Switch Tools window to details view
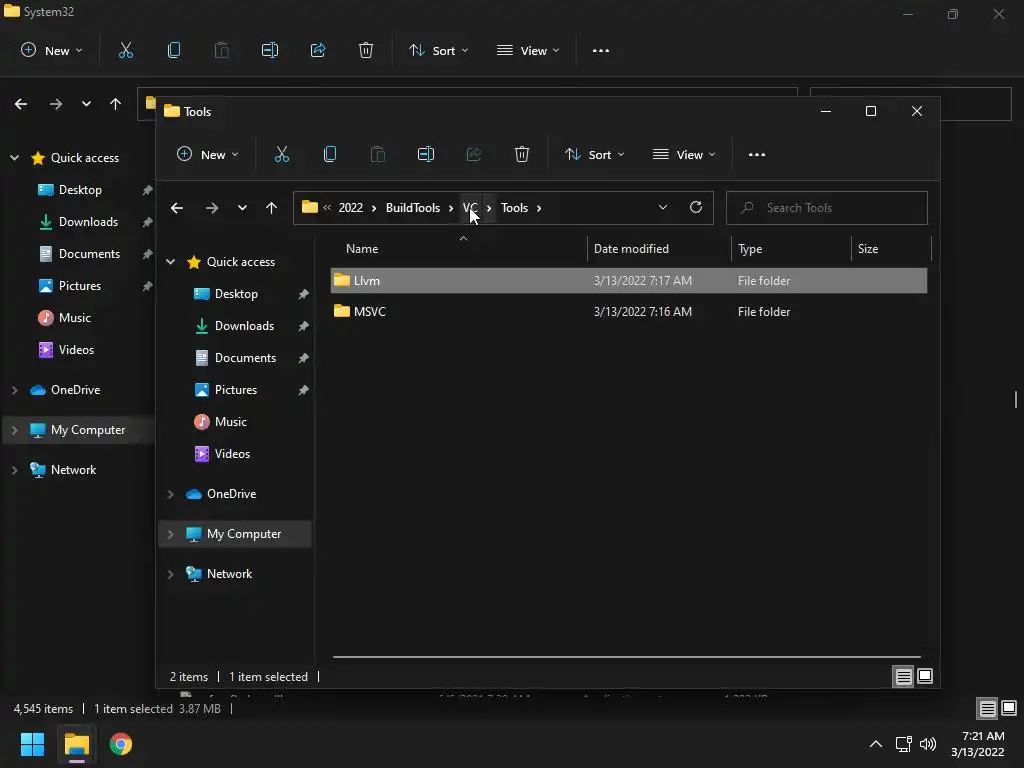 pos(903,677)
